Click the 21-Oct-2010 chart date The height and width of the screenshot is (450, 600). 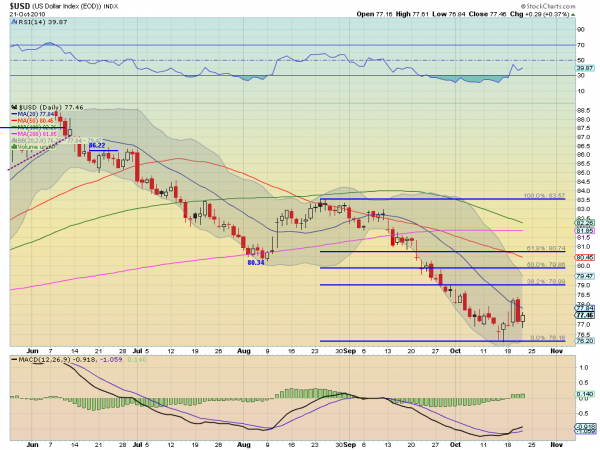pyautogui.click(x=27, y=14)
